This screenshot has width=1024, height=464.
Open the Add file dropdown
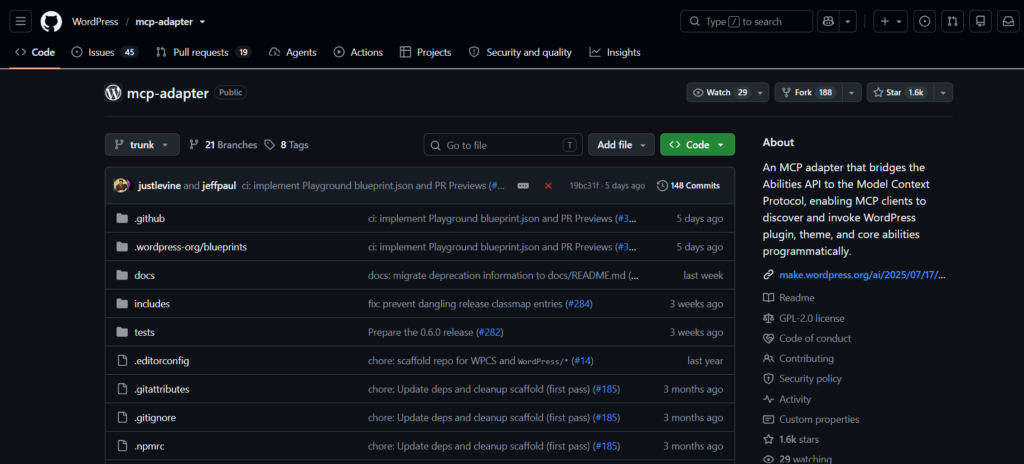coord(621,144)
